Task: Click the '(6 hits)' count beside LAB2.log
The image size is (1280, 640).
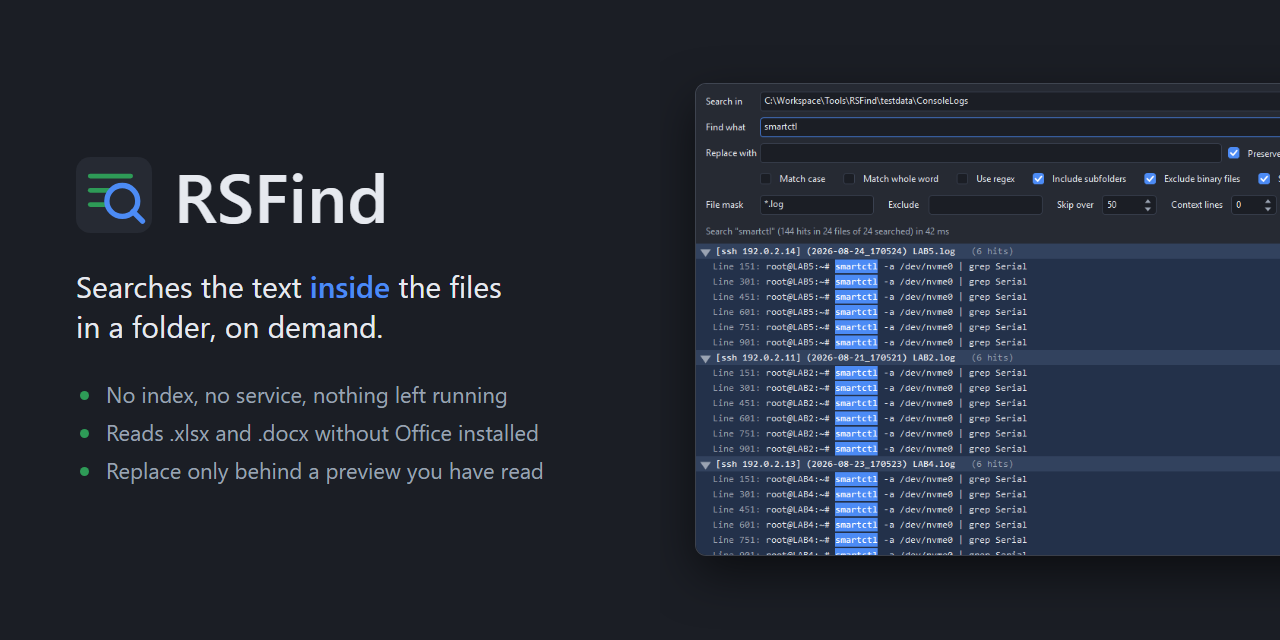Action: pyautogui.click(x=992, y=358)
